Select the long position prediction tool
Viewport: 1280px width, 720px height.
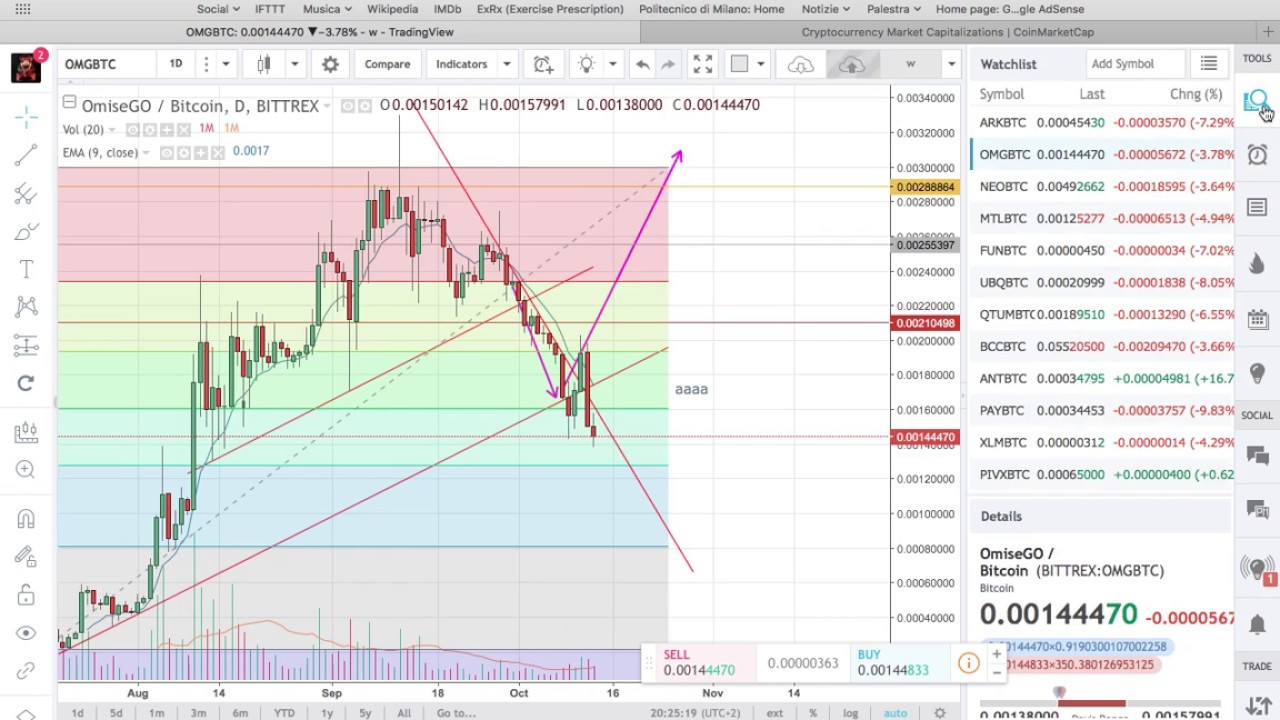26,346
